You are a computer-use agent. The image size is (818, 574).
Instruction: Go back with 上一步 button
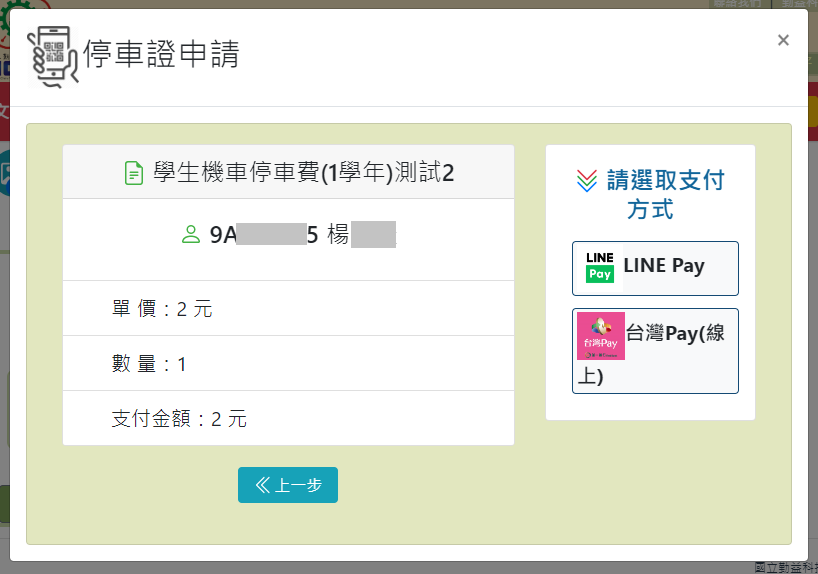288,485
